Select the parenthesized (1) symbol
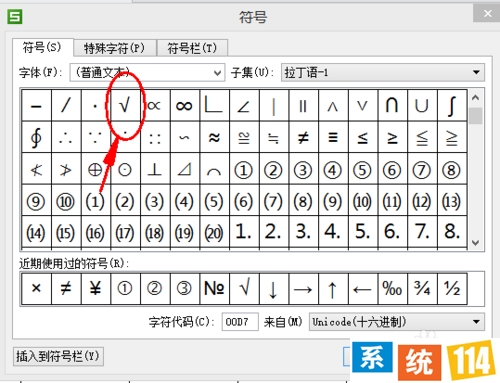The width and height of the screenshot is (500, 383). click(95, 201)
